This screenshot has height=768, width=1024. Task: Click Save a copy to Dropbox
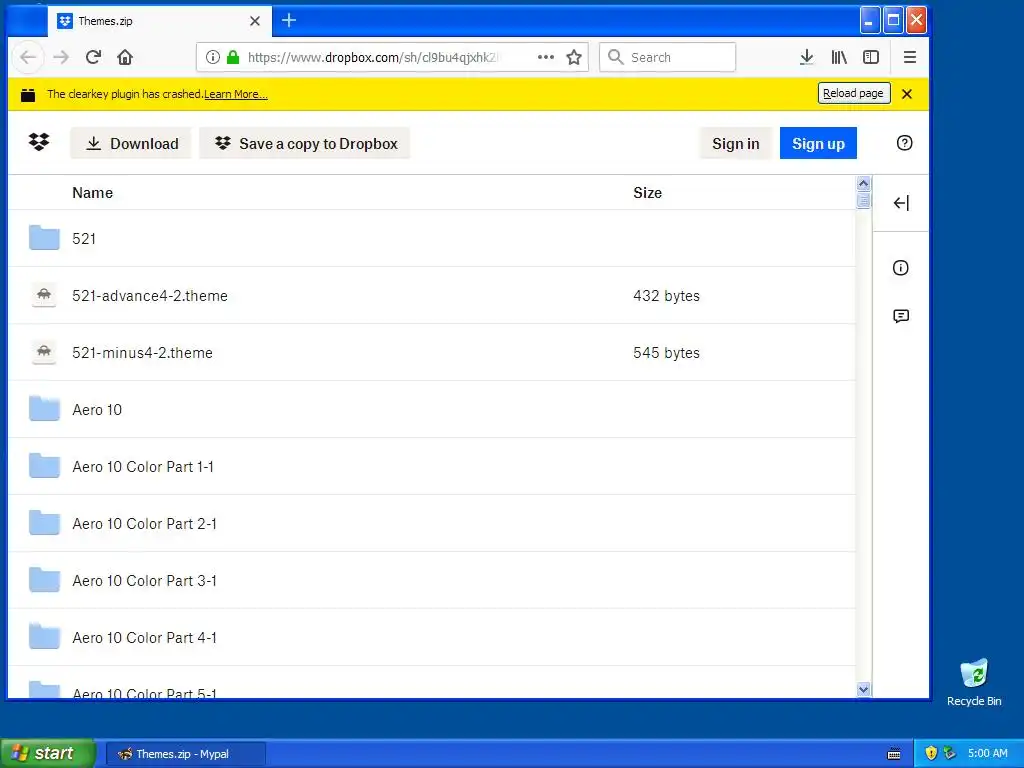point(305,144)
